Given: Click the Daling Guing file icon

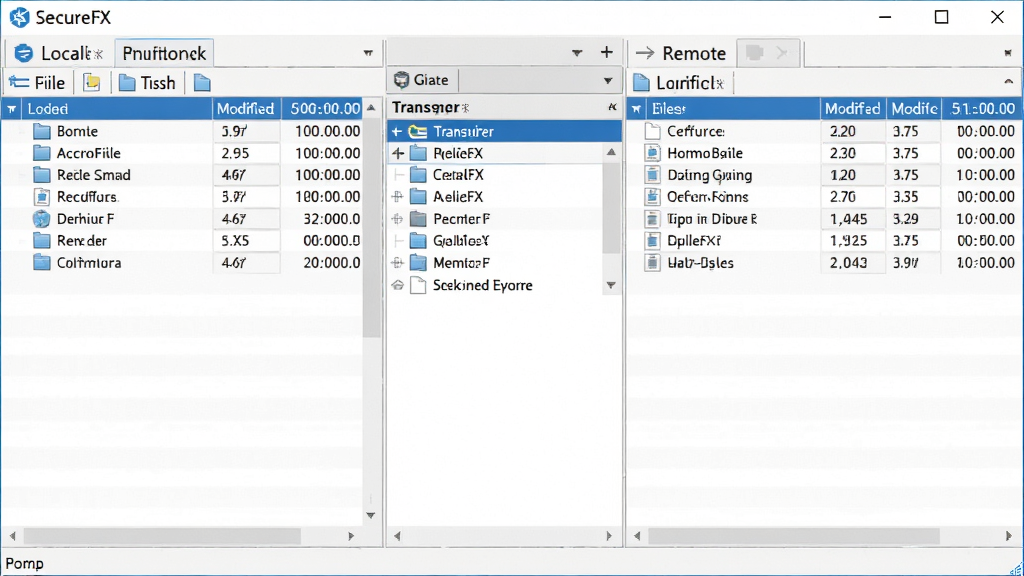Looking at the screenshot, I should click(652, 175).
